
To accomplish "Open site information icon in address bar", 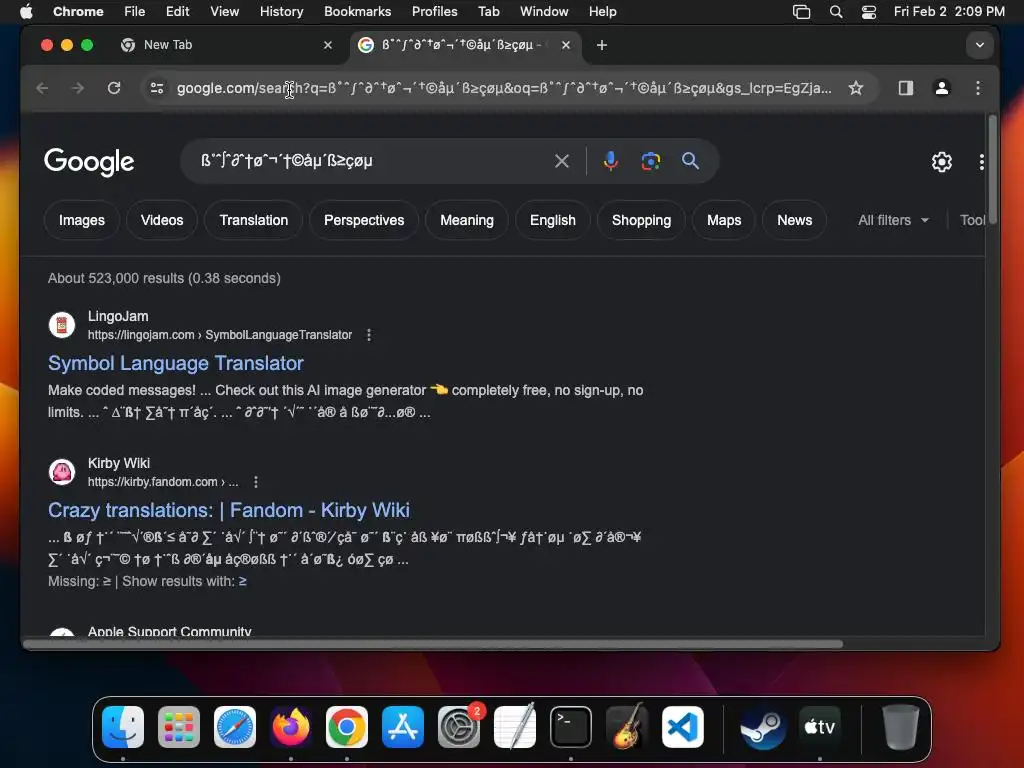I will [x=157, y=88].
